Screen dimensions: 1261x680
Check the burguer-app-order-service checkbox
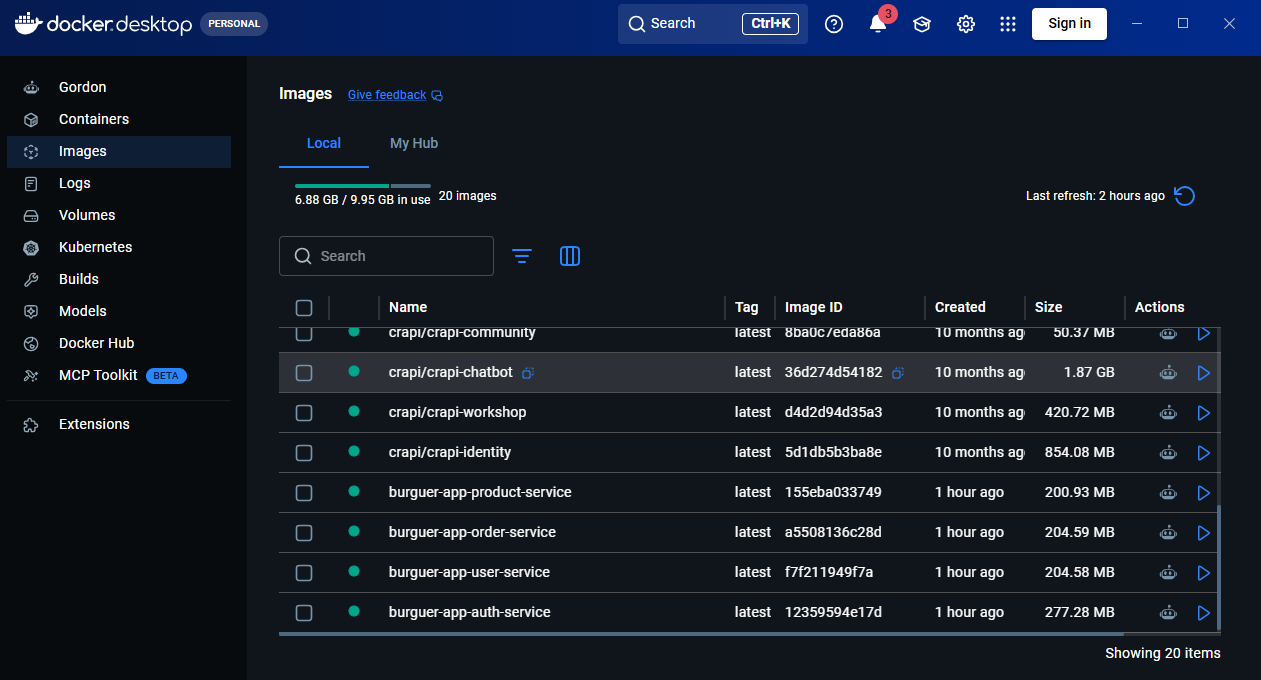coord(304,533)
